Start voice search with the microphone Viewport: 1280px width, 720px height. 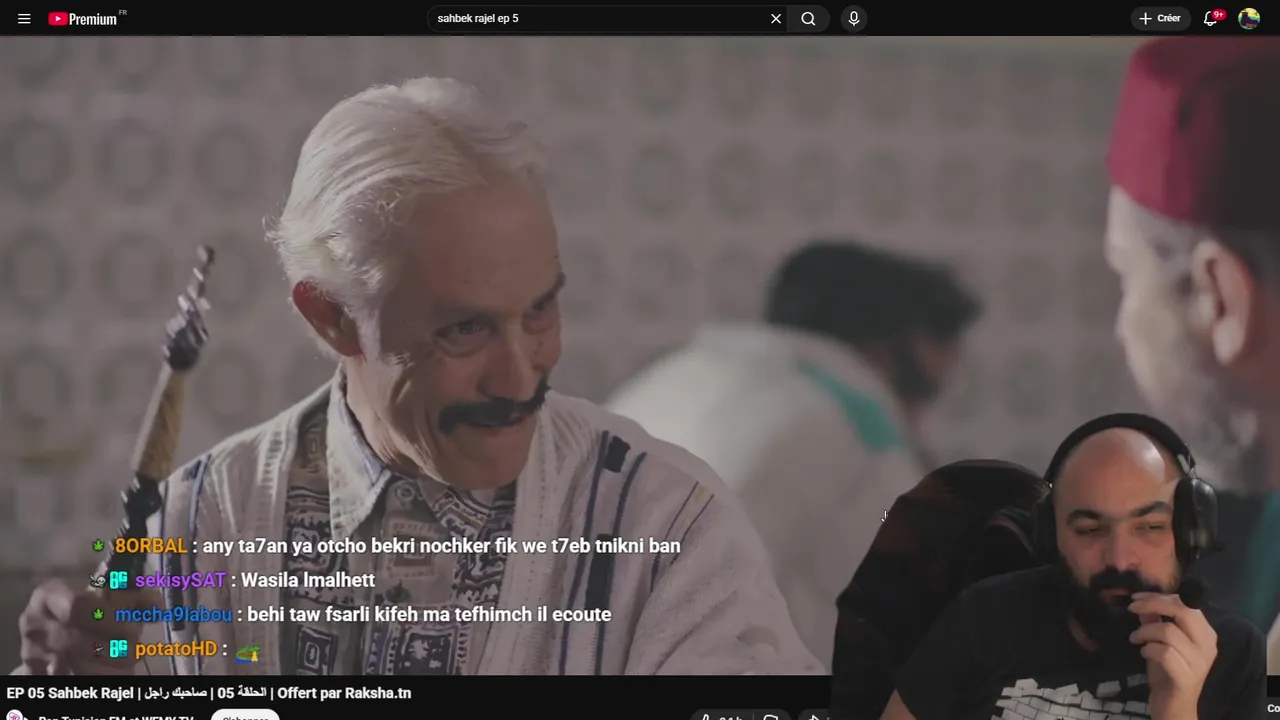coord(853,18)
